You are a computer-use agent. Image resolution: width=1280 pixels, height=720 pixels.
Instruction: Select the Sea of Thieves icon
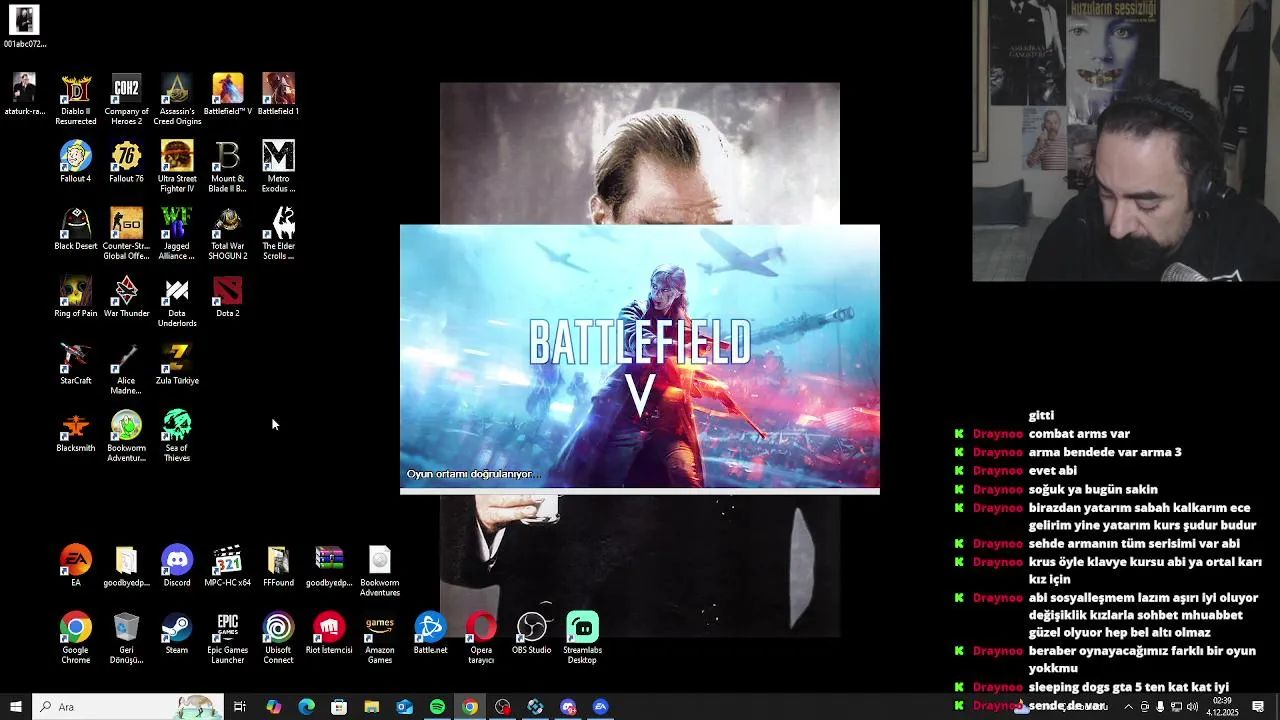[177, 435]
